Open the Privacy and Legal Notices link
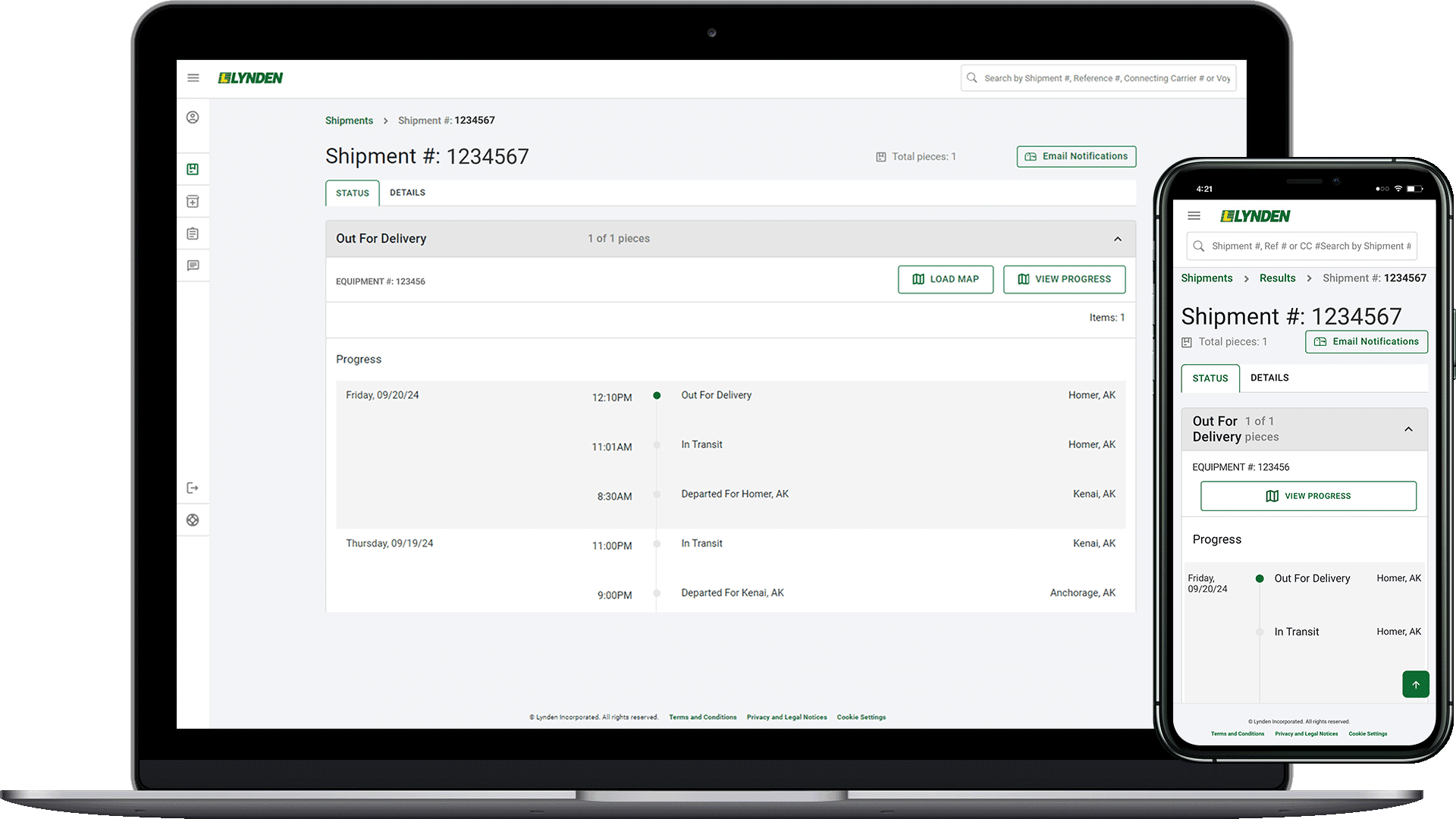1456x819 pixels. point(786,717)
